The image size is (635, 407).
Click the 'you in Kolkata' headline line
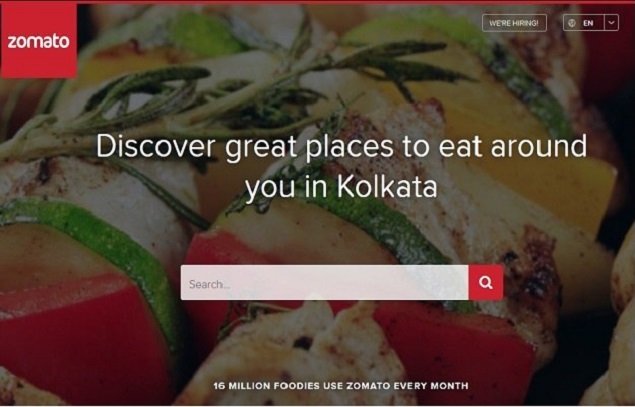pyautogui.click(x=341, y=187)
